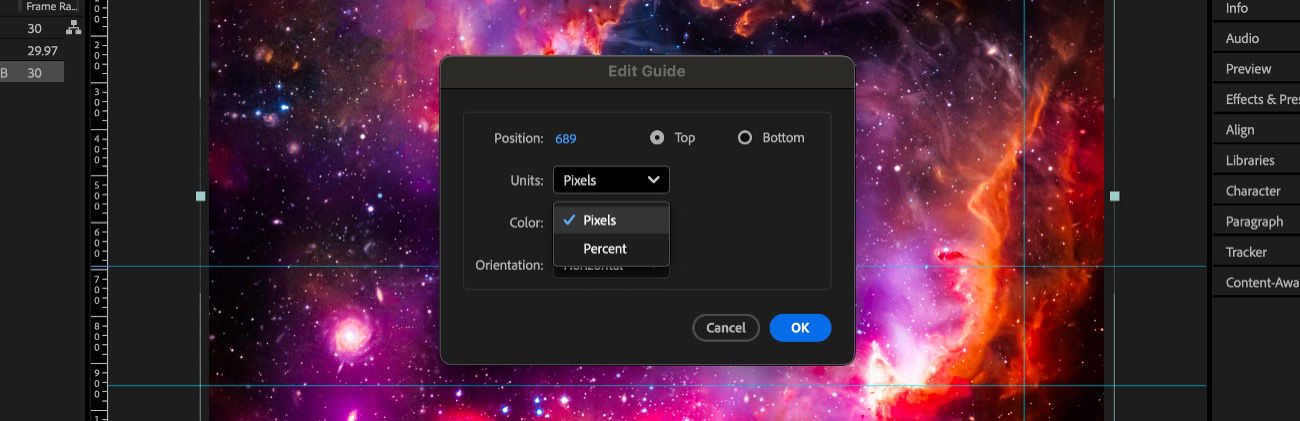The height and width of the screenshot is (421, 1300).
Task: Click the right layer transform handle
Action: (x=1115, y=197)
